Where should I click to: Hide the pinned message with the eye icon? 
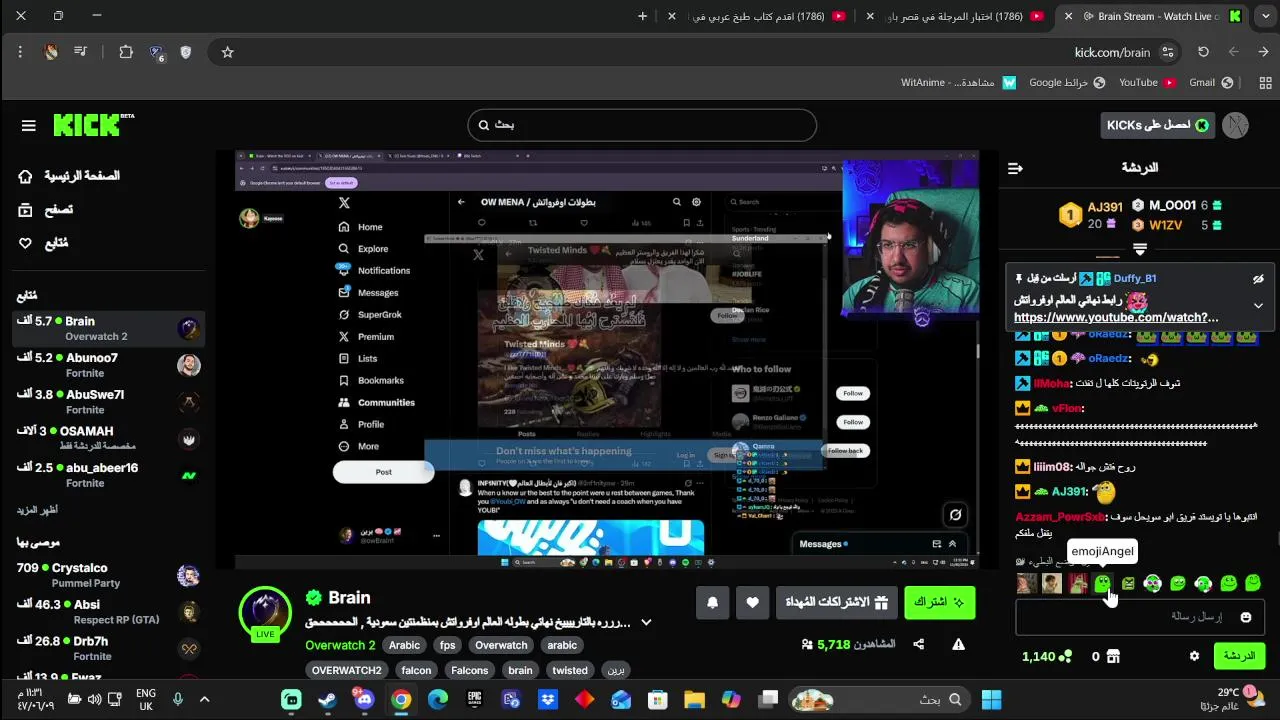point(1258,279)
